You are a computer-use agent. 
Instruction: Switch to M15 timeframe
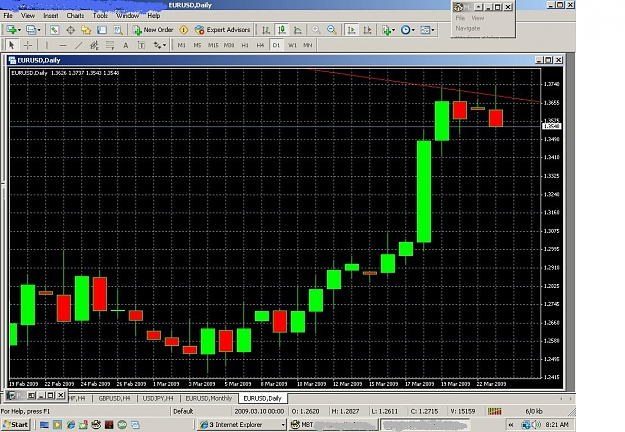point(213,45)
